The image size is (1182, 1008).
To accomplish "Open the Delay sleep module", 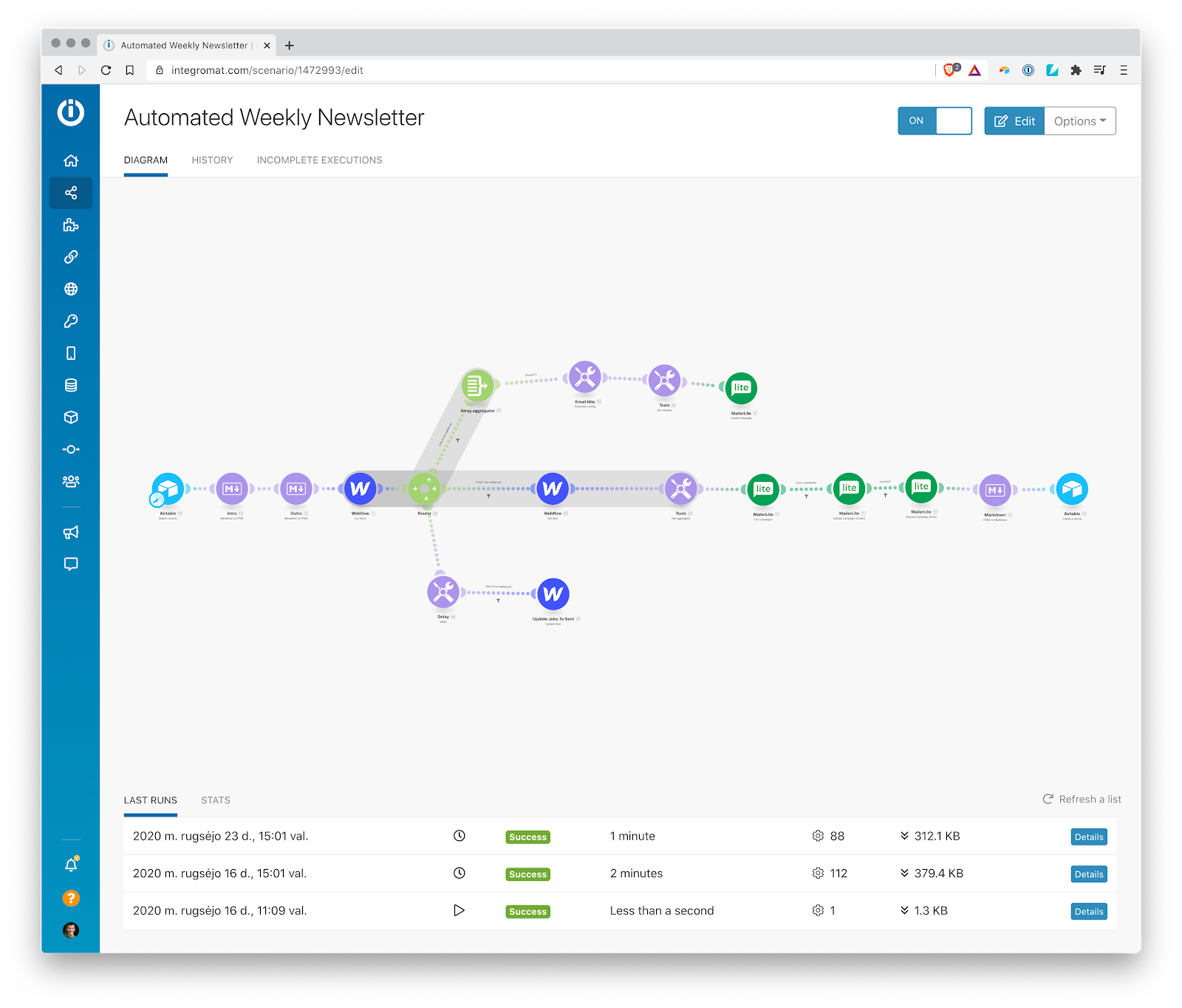I will coord(443,592).
